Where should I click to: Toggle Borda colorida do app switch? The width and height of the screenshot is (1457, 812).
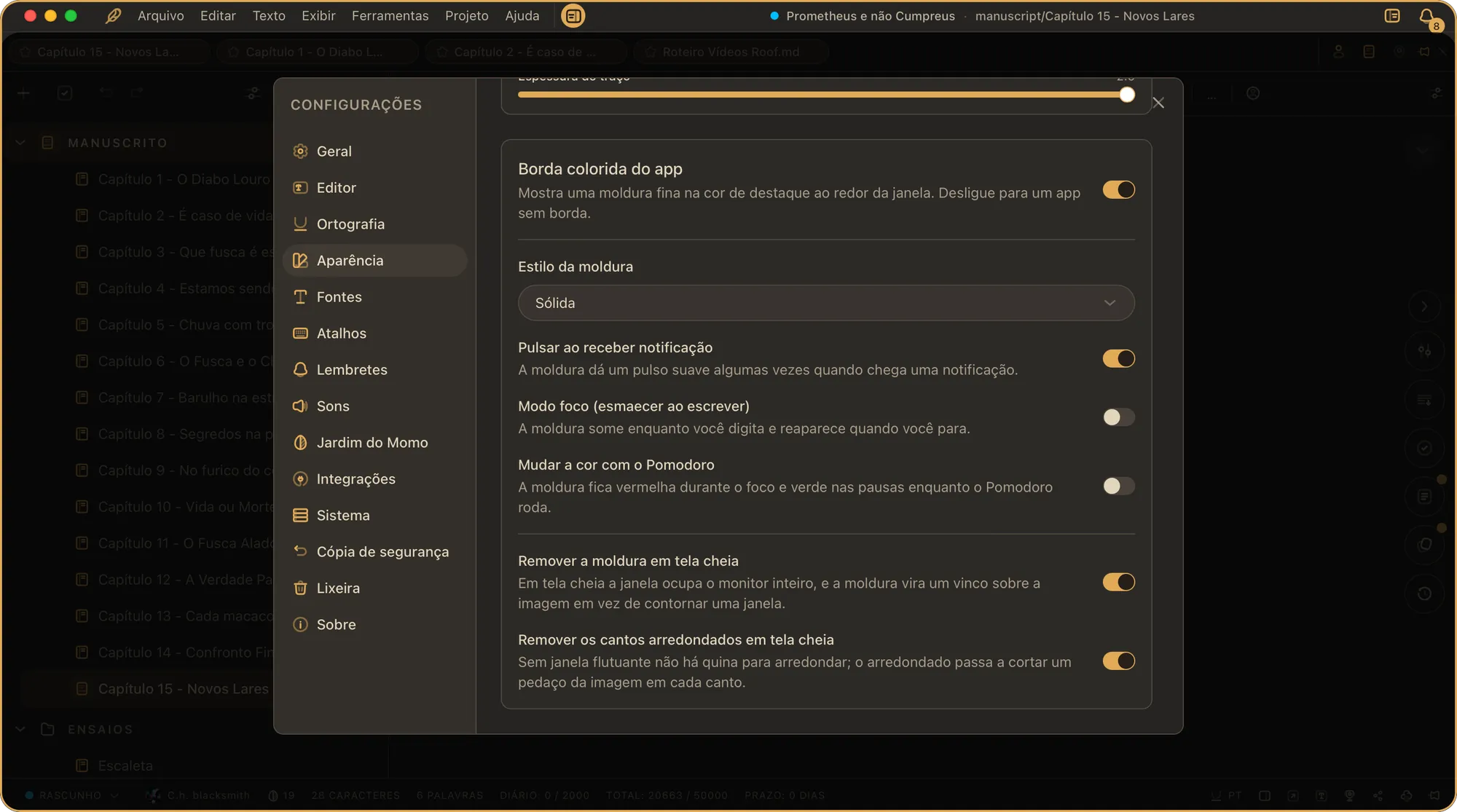1118,190
